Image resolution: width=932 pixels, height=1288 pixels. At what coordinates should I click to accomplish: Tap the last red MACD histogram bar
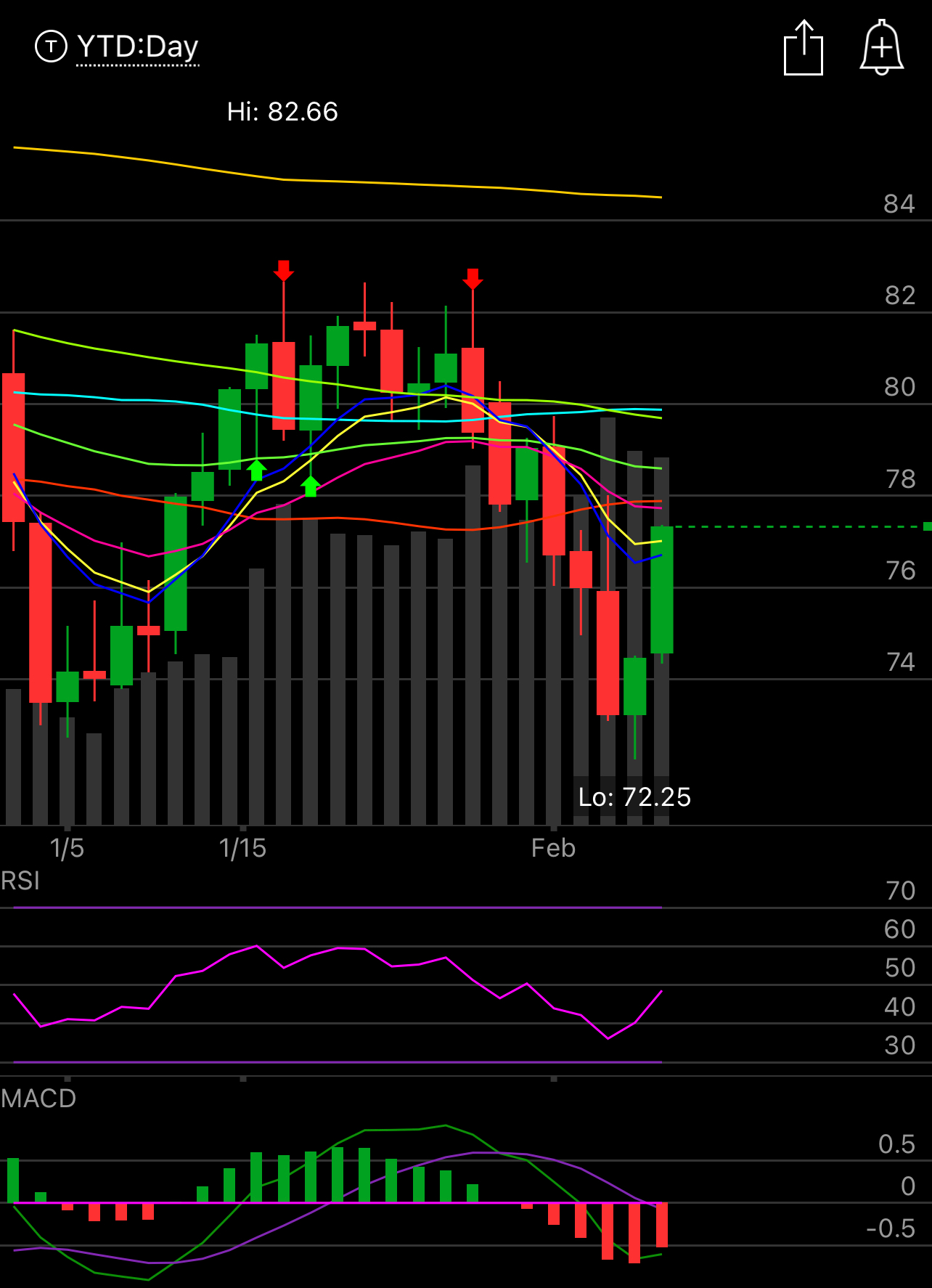click(661, 1225)
